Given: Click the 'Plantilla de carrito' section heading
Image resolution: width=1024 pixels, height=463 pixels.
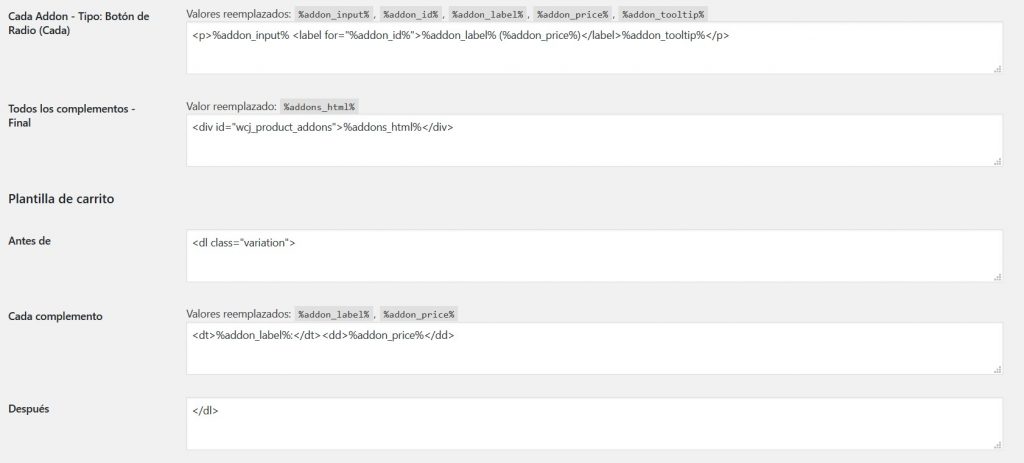Looking at the screenshot, I should [x=61, y=199].
